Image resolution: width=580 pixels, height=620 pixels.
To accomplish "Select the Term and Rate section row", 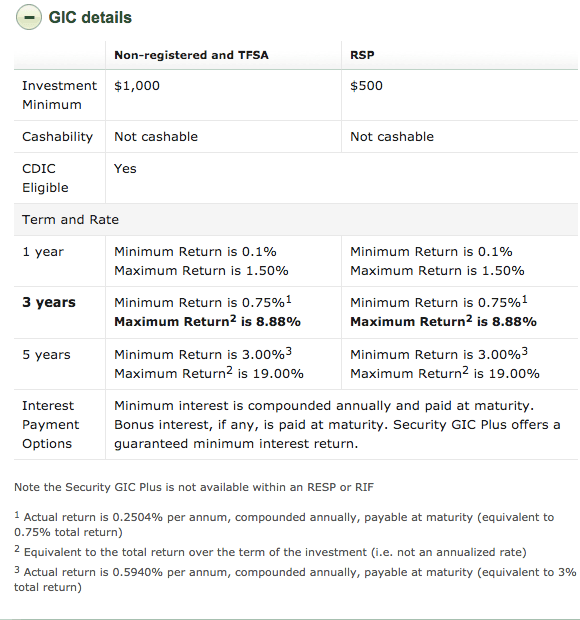I will click(296, 220).
